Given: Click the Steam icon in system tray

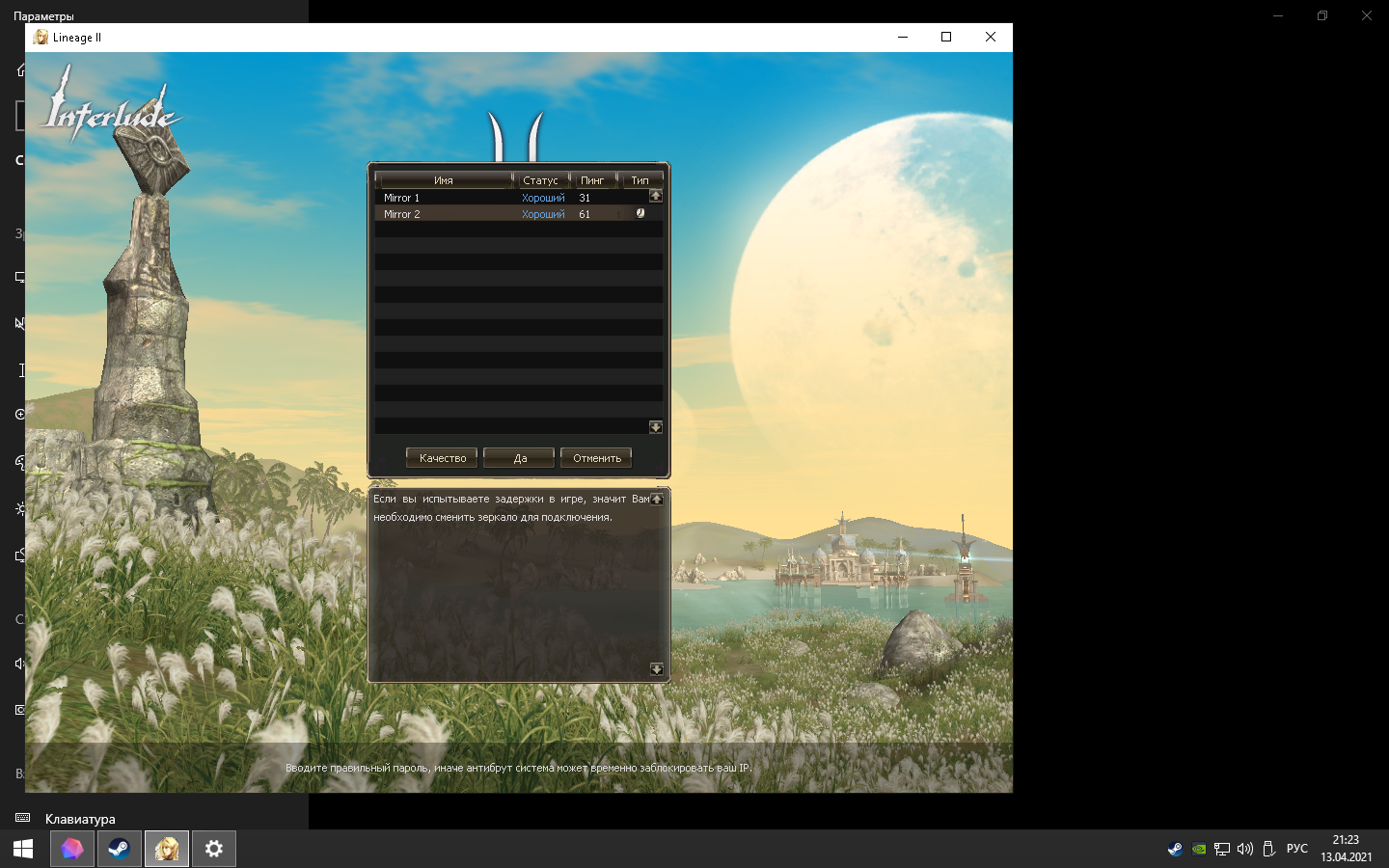Looking at the screenshot, I should point(1175,849).
